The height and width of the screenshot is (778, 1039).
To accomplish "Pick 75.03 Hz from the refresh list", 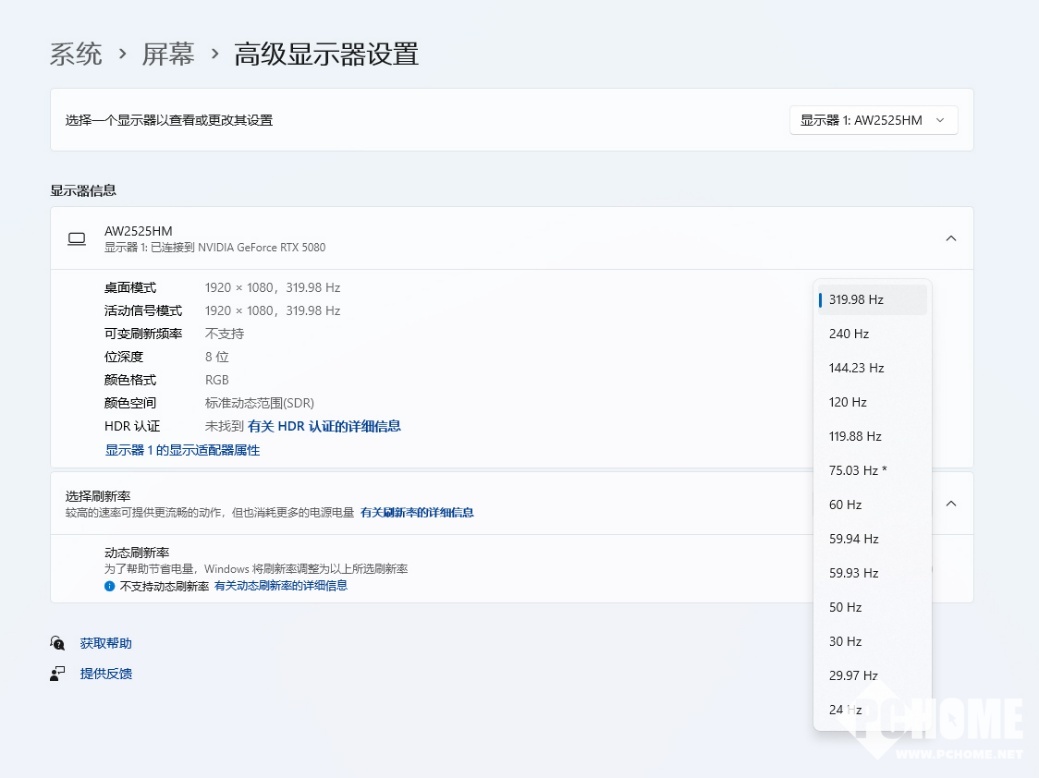I will (x=872, y=470).
